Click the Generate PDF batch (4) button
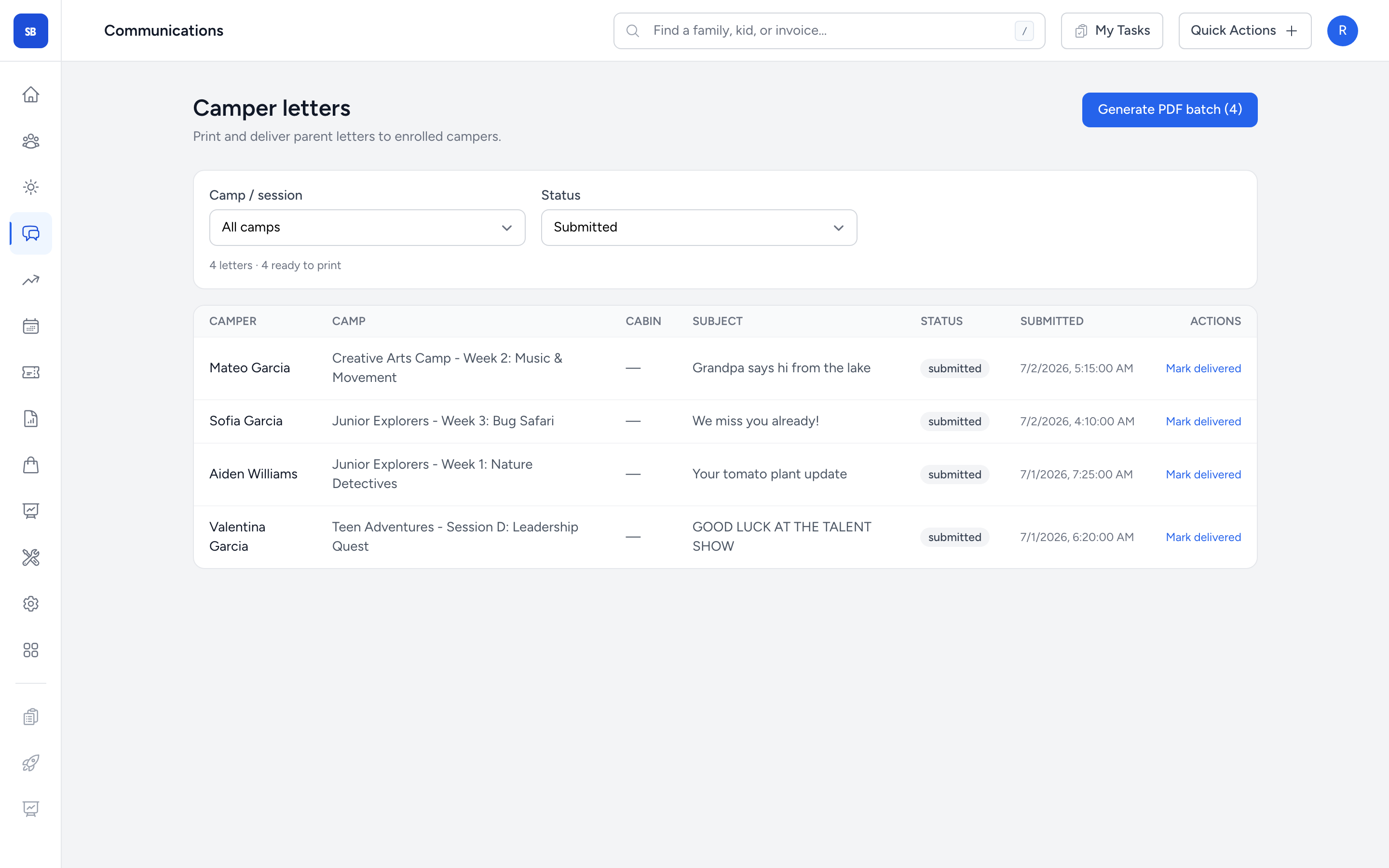This screenshot has height=868, width=1389. (x=1170, y=109)
